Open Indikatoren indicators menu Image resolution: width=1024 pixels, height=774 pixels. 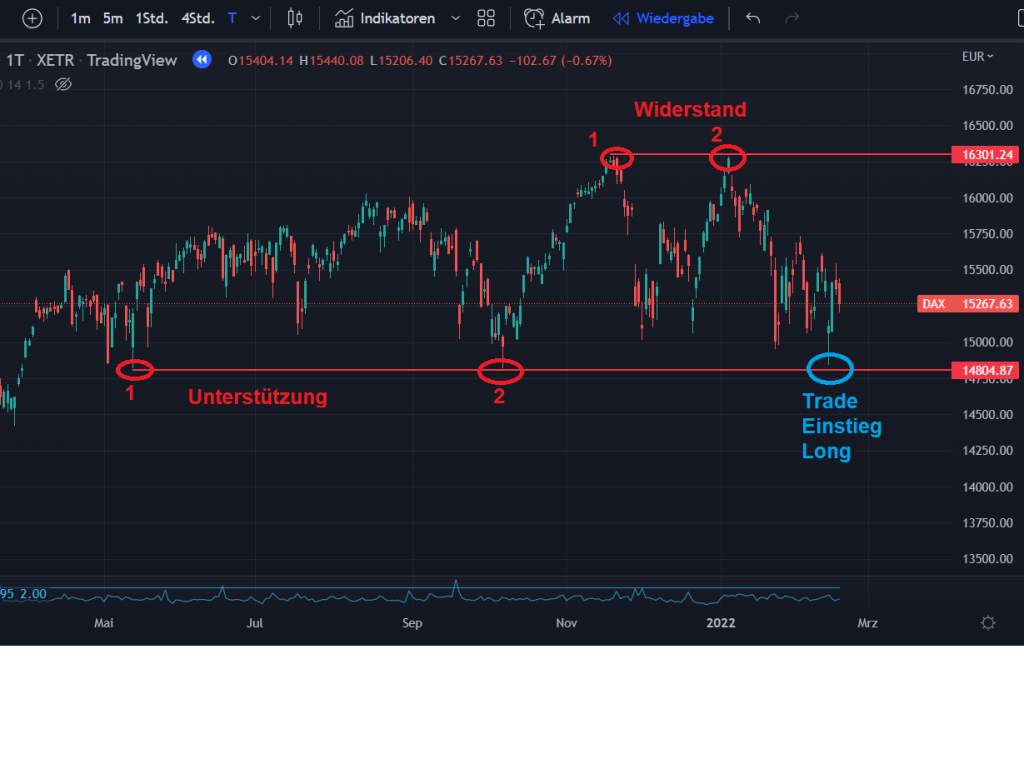384,18
